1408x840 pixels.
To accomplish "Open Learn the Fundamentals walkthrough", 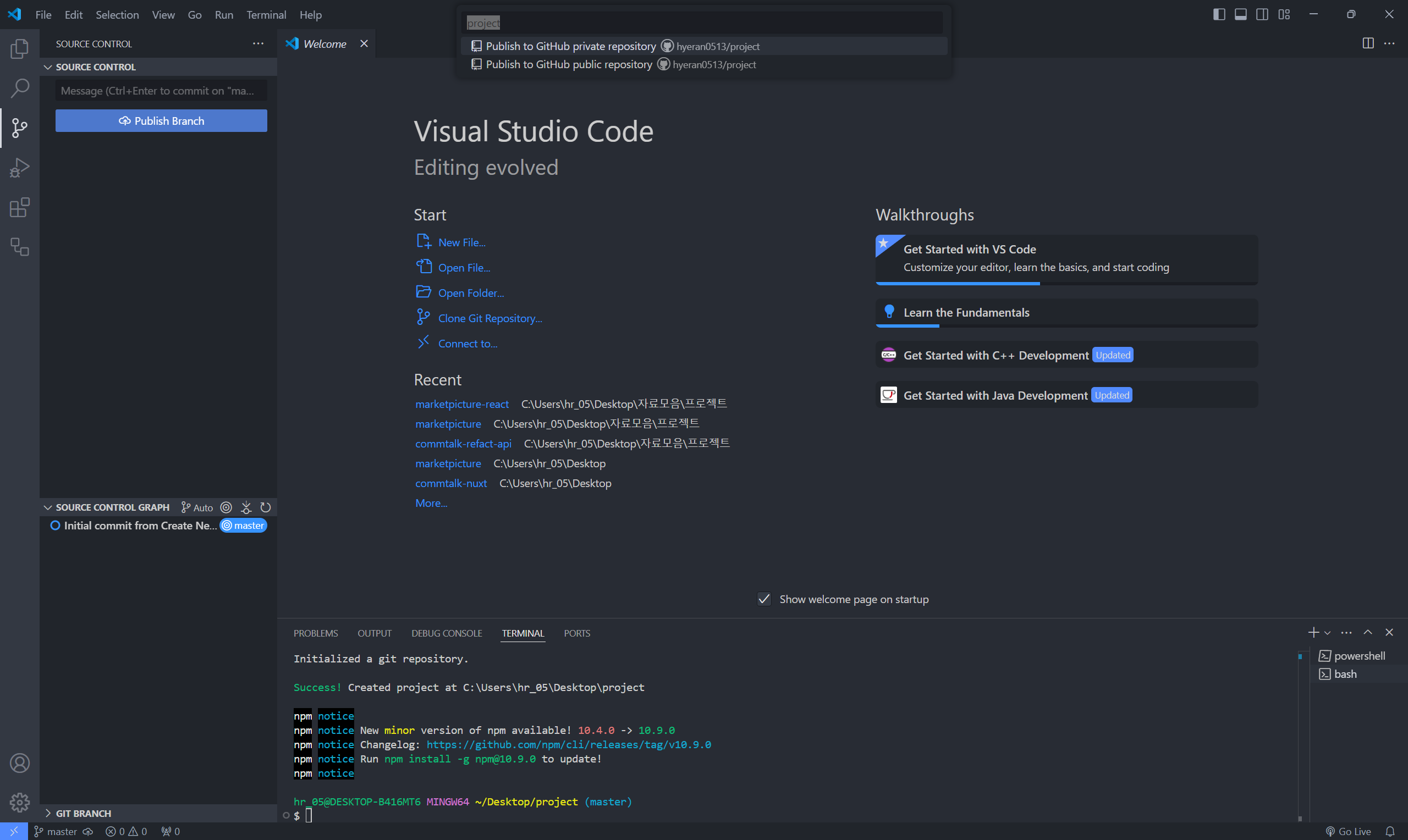I will click(1066, 312).
